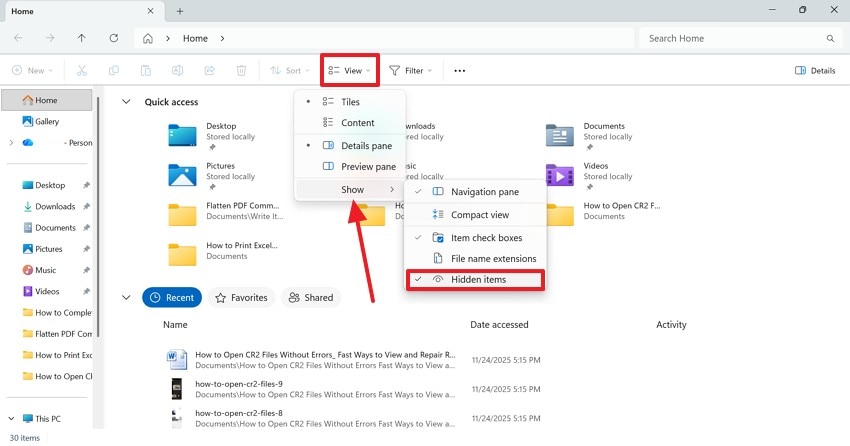Click Home breadcrumb in address bar
Viewport: 850px width, 446px height.
point(195,38)
